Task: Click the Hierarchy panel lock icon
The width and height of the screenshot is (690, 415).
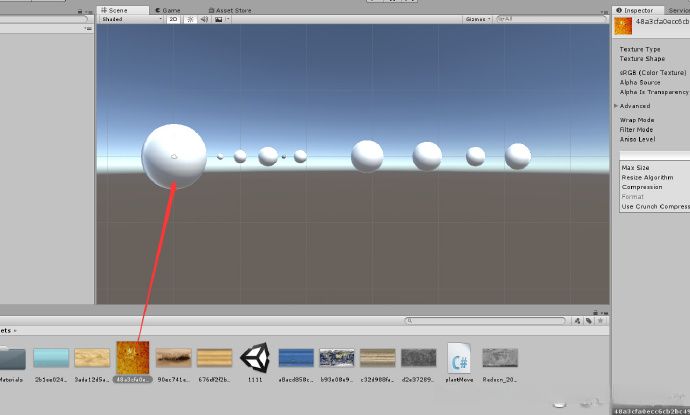Action: point(80,11)
